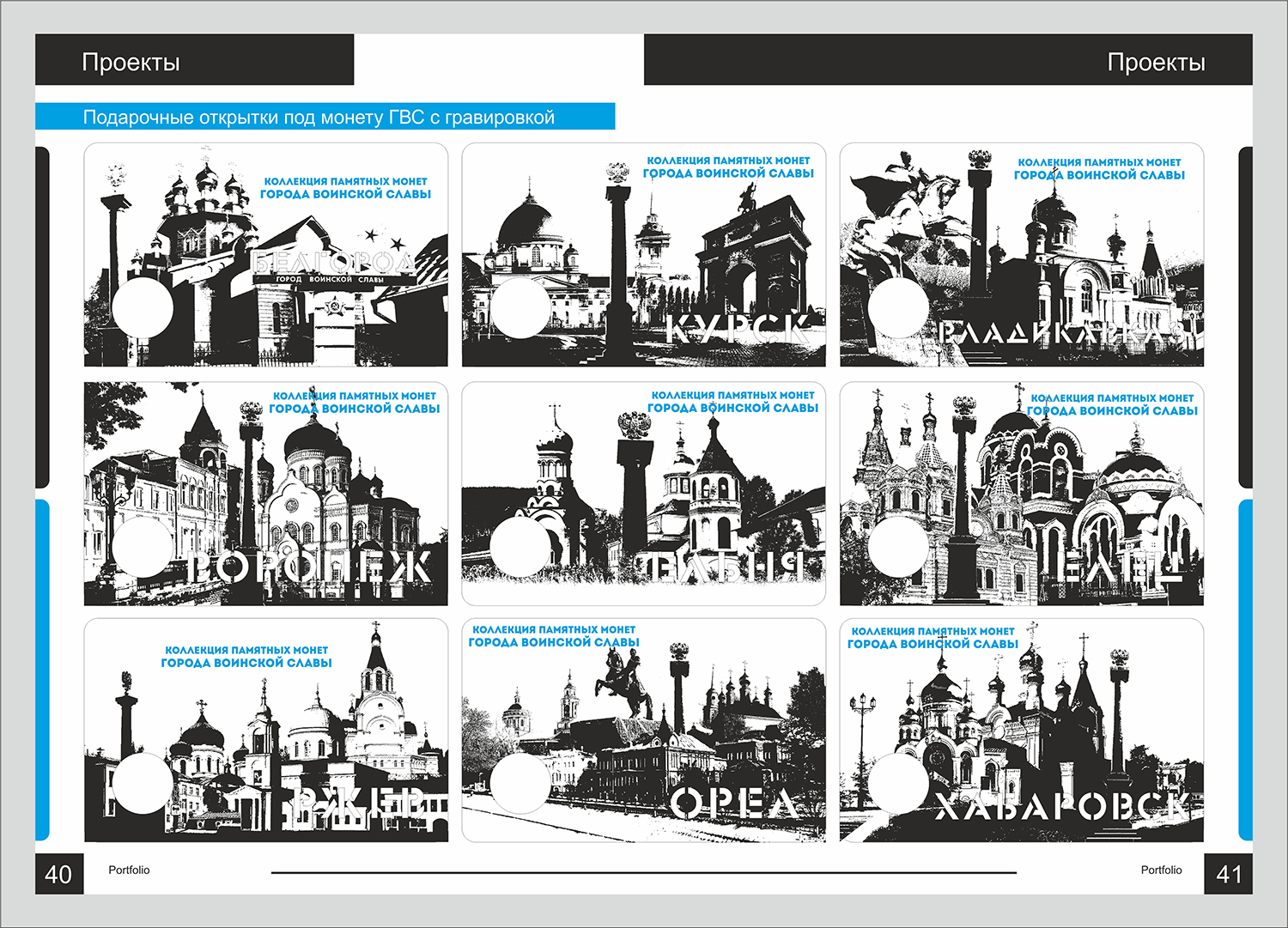This screenshot has height=928, width=1288.
Task: Click the blue 'Подарочные открытки' subtitle banner
Action: coord(325,117)
